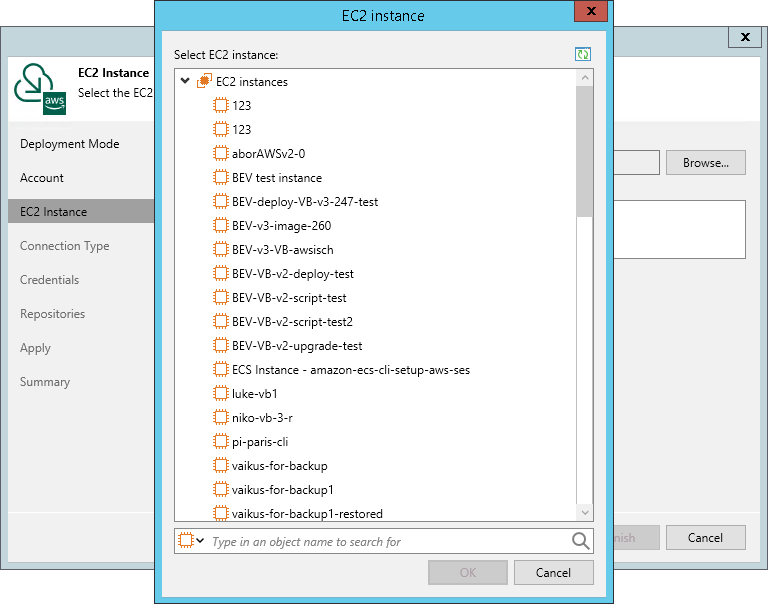Image resolution: width=768 pixels, height=604 pixels.
Task: Select vaikus-for-backup instance
Action: [x=280, y=465]
